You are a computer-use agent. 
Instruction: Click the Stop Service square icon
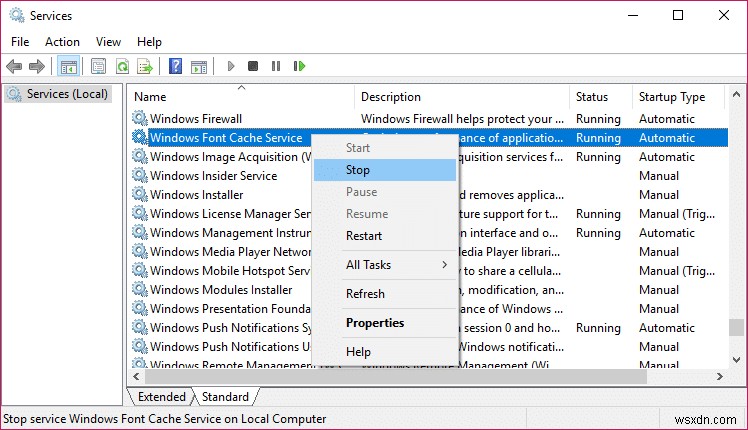[253, 66]
